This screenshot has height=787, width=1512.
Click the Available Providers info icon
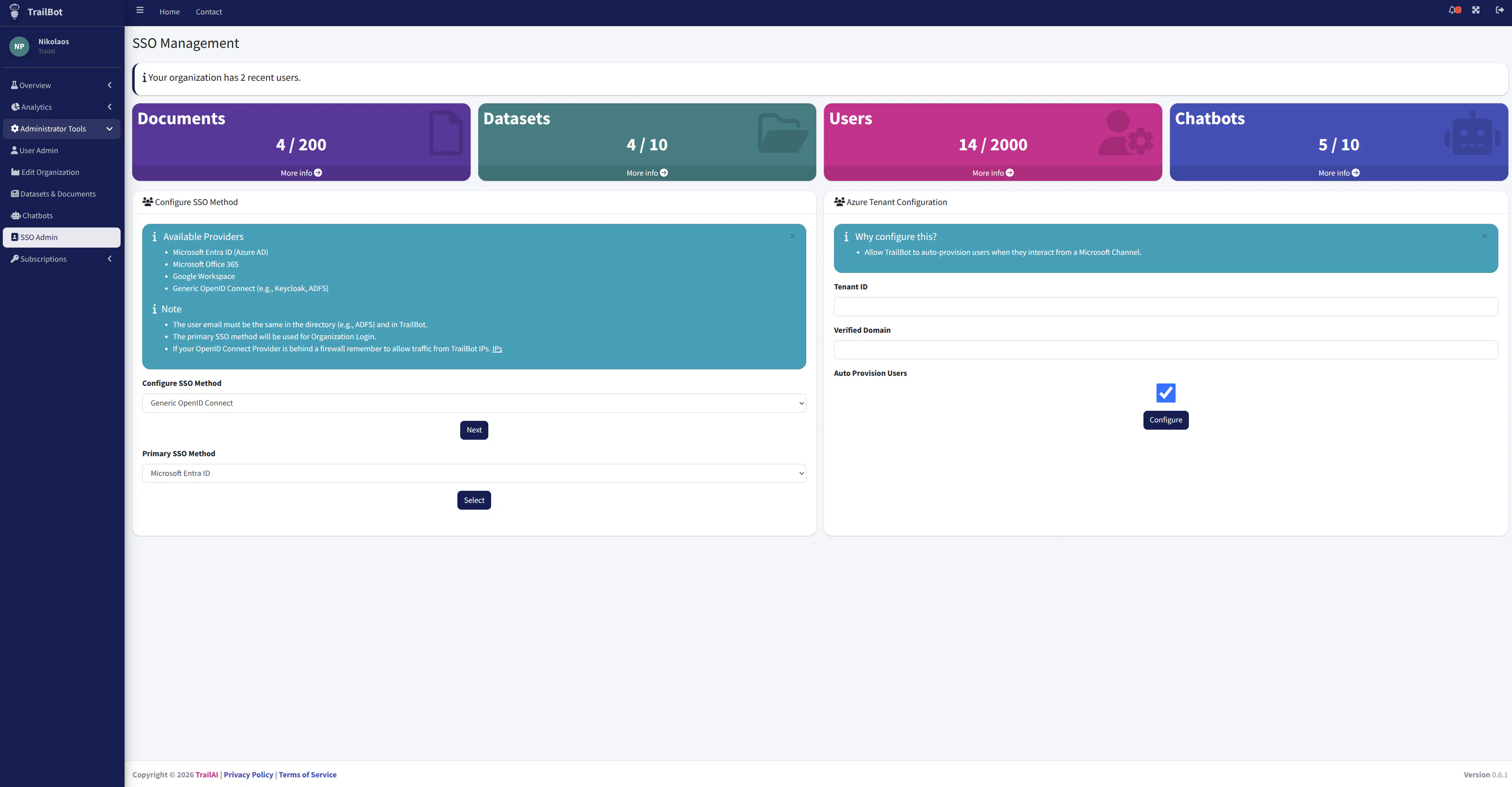154,236
